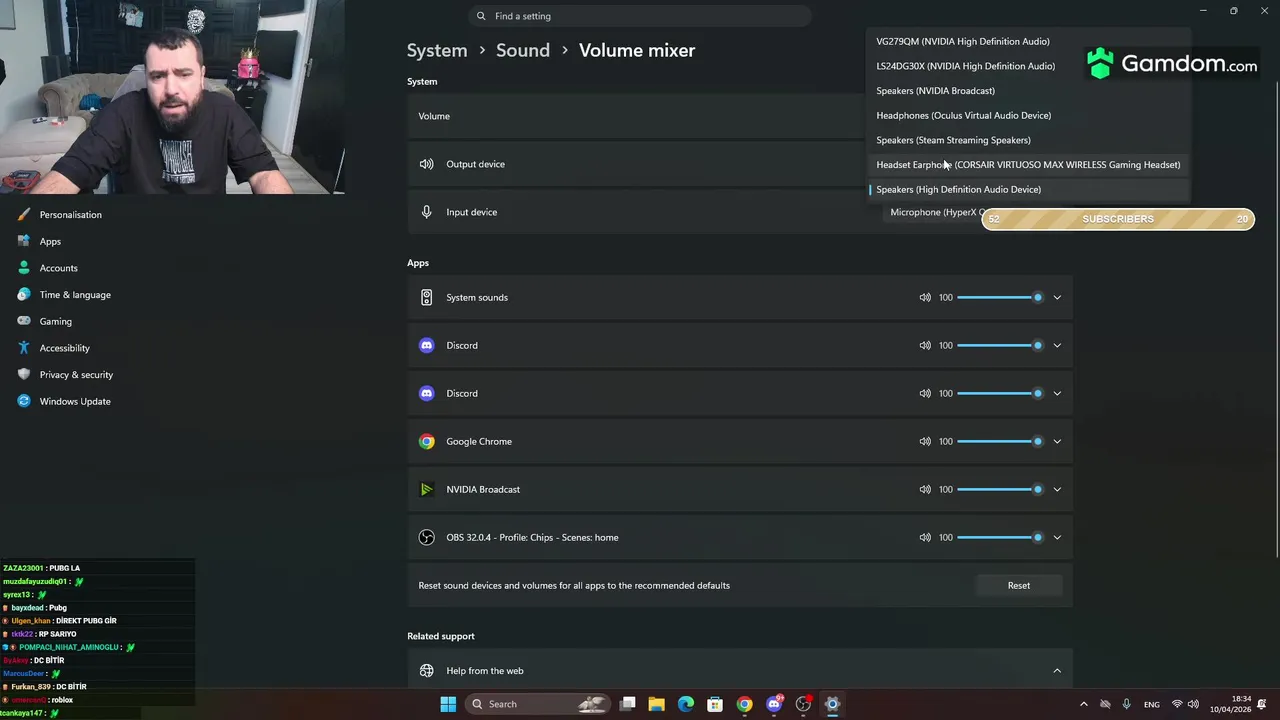Choose Speakers (NVIDIA Broadcast) output
This screenshot has width=1280, height=720.
coord(1028,91)
